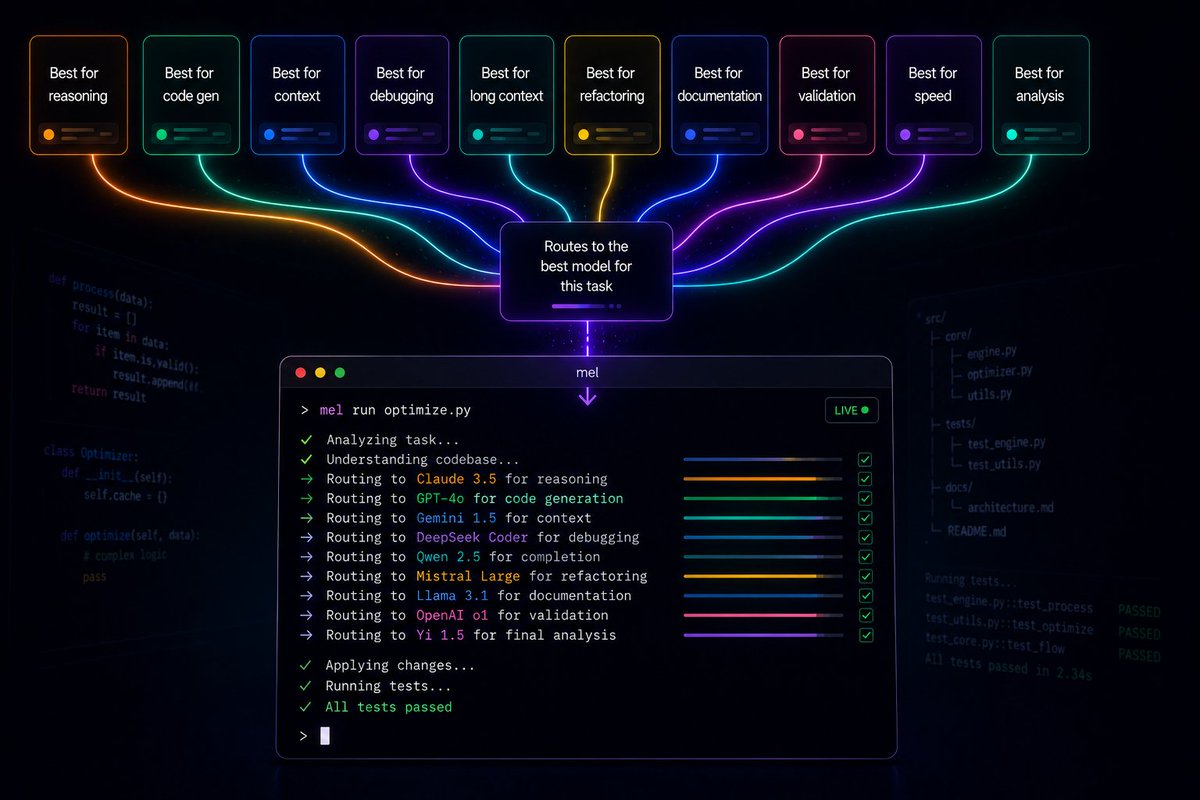Toggle checkbox on Claude 3.5 reasoning row
Screen dimensions: 1200x800
(x=865, y=479)
